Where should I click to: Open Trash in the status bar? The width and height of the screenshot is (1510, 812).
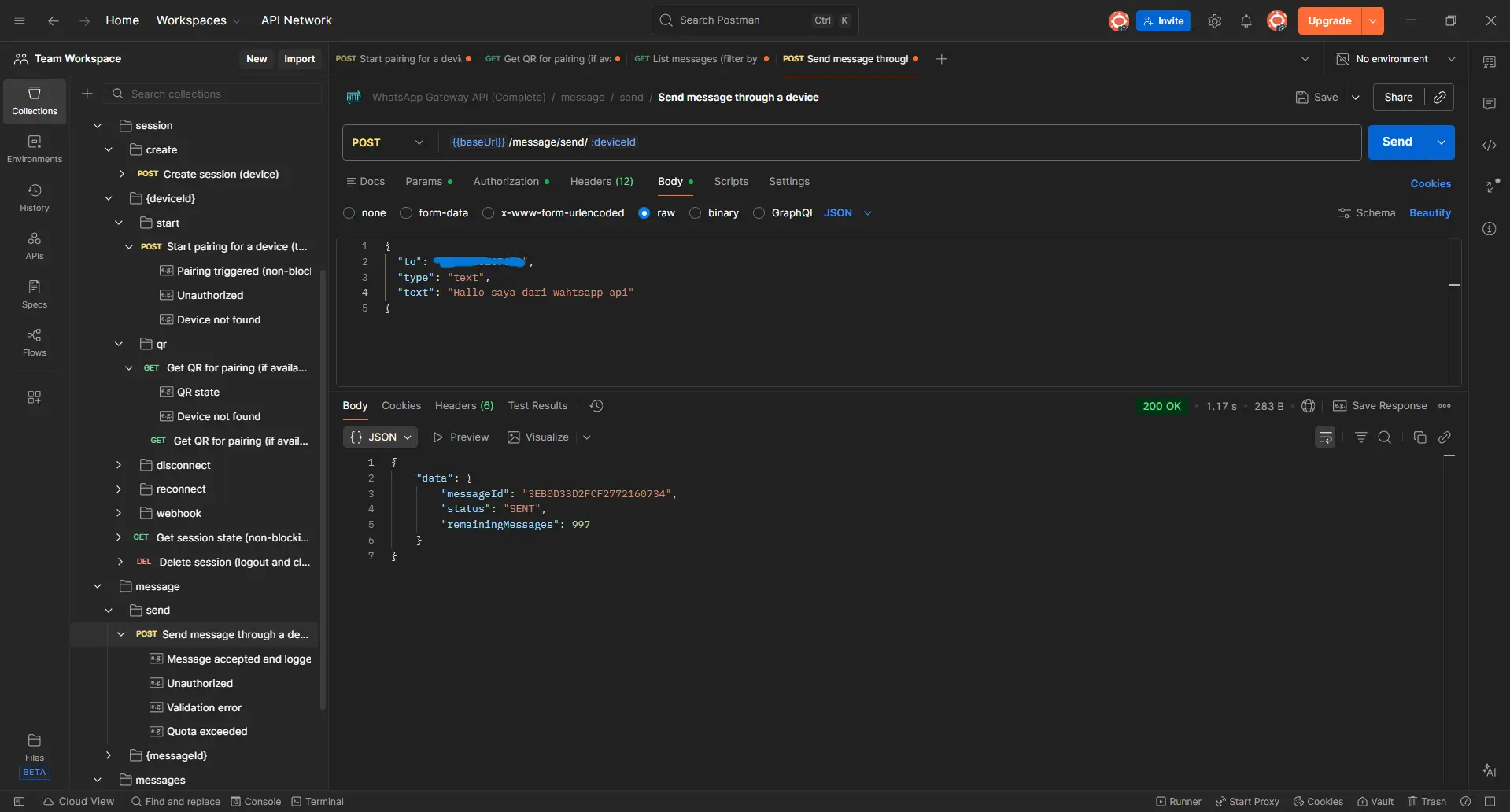[1427, 802]
